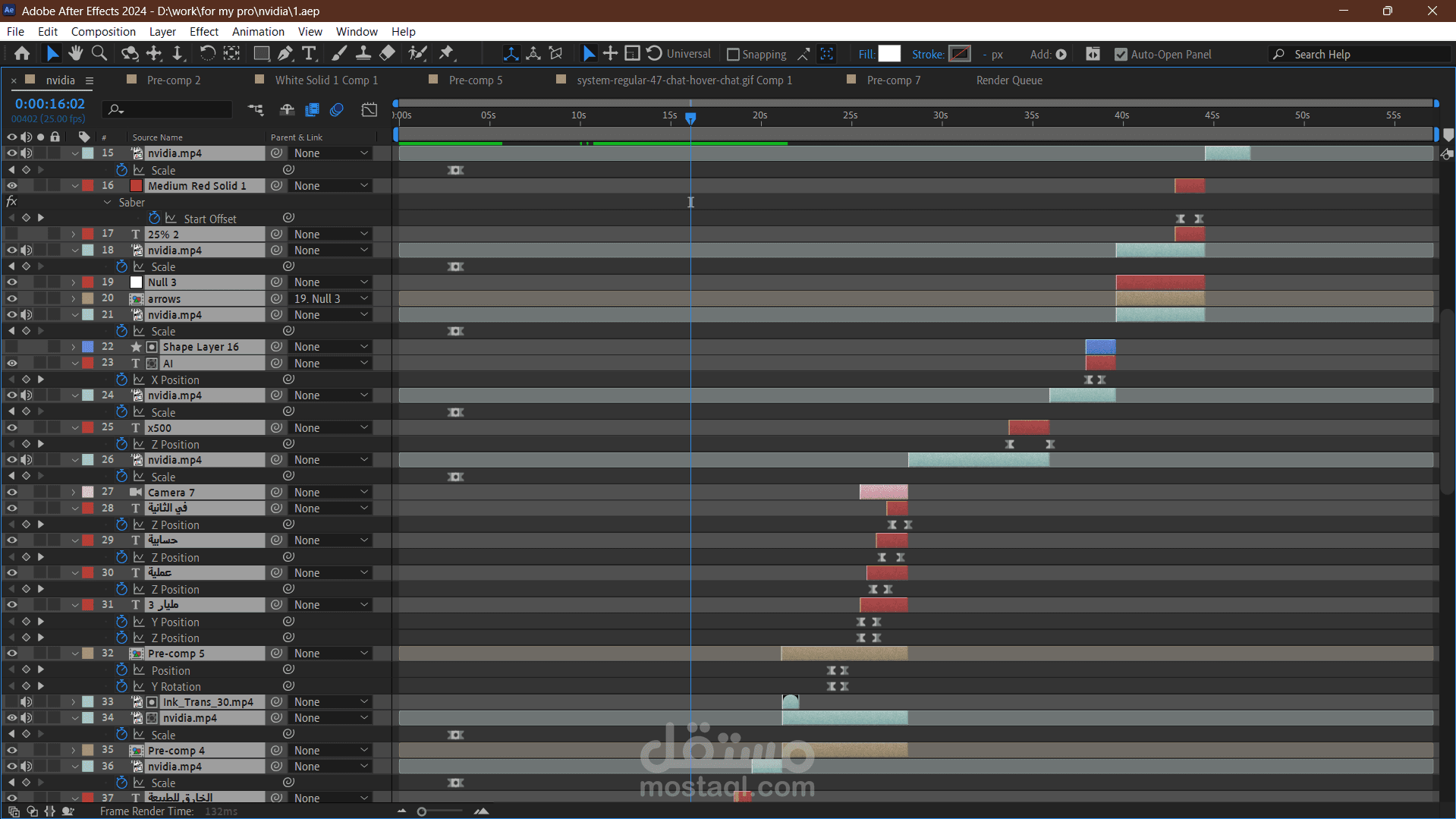
Task: Toggle the shy layers hide icon
Action: pos(287,110)
